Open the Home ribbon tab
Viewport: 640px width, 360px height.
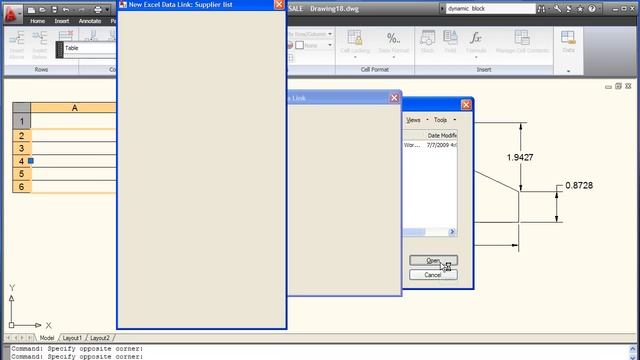point(38,21)
